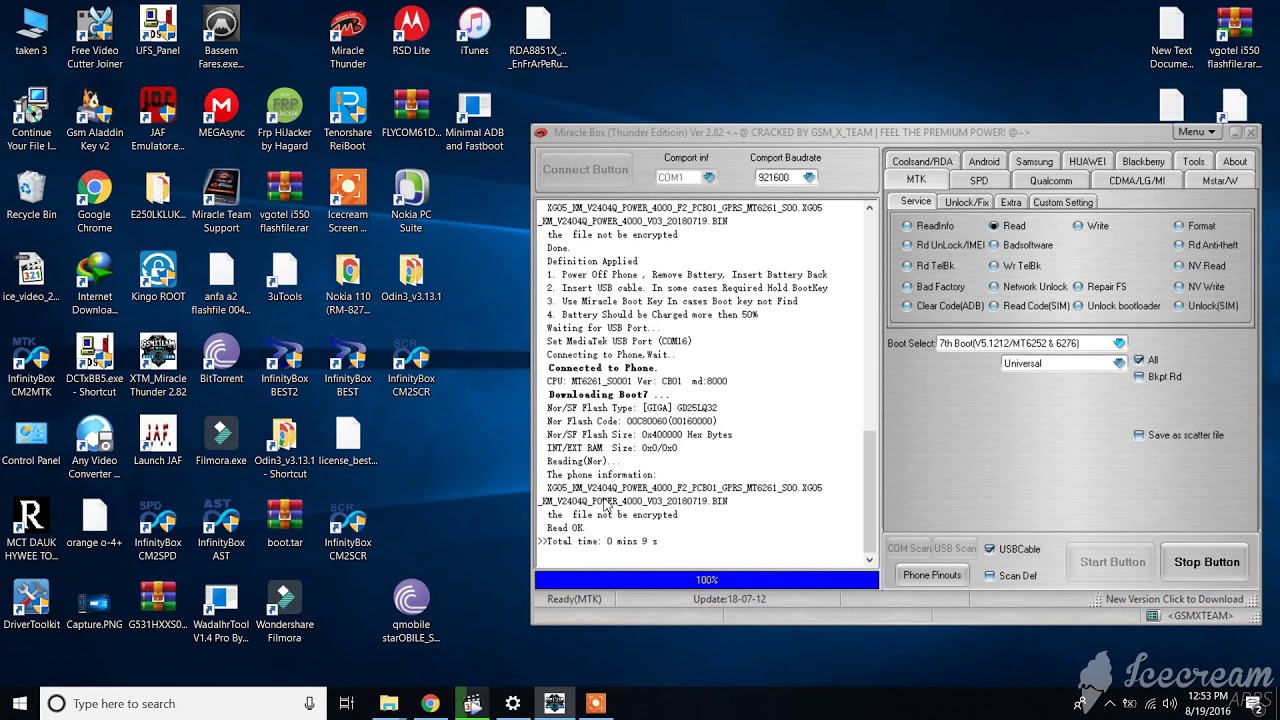Image resolution: width=1280 pixels, height=720 pixels.
Task: Open the Coolsand/RDA tab
Action: tap(922, 161)
